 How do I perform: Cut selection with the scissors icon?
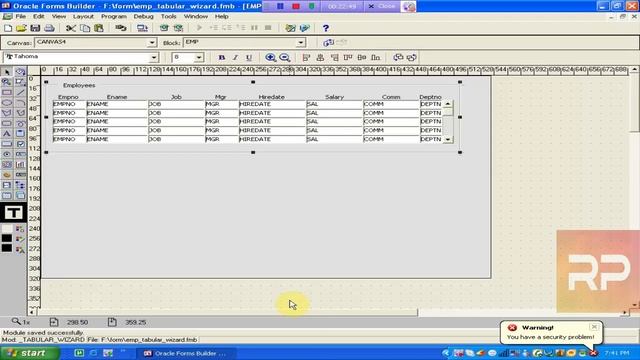coord(71,28)
